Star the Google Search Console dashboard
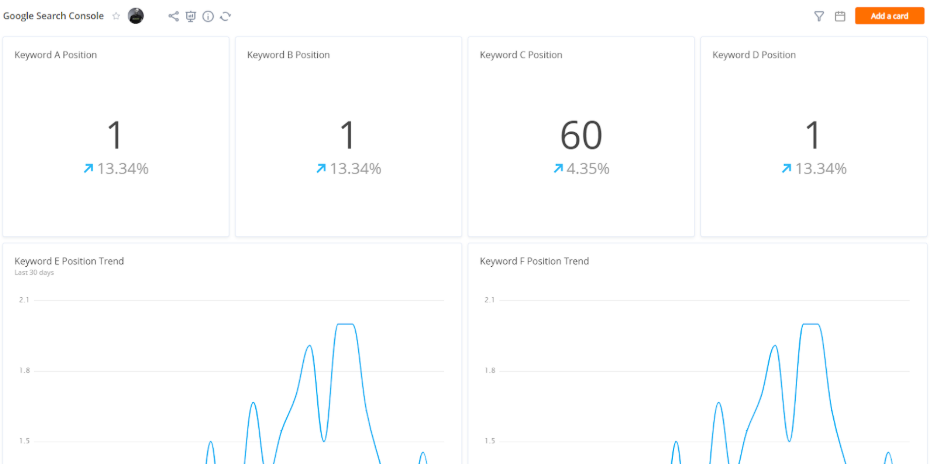 [116, 16]
